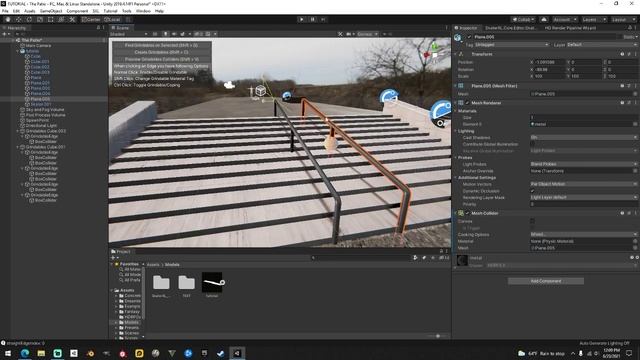Open the Gizmos dropdown in the Scene view
The width and height of the screenshot is (640, 360).
[367, 34]
